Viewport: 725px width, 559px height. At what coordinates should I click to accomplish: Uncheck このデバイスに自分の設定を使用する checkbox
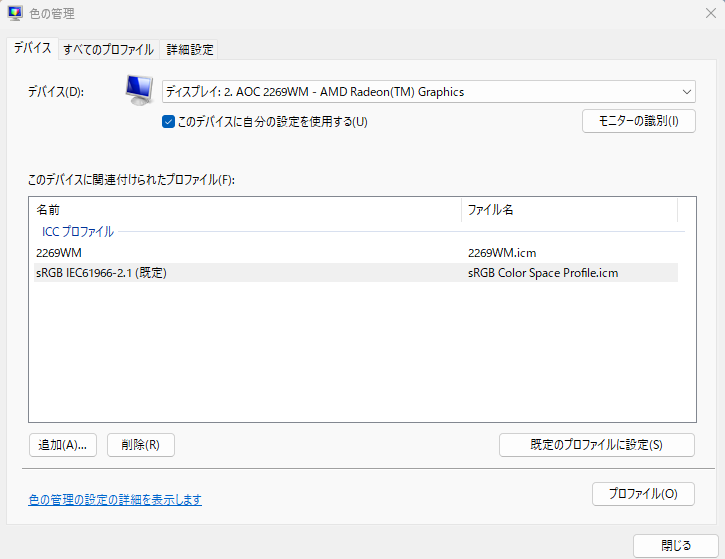[168, 122]
